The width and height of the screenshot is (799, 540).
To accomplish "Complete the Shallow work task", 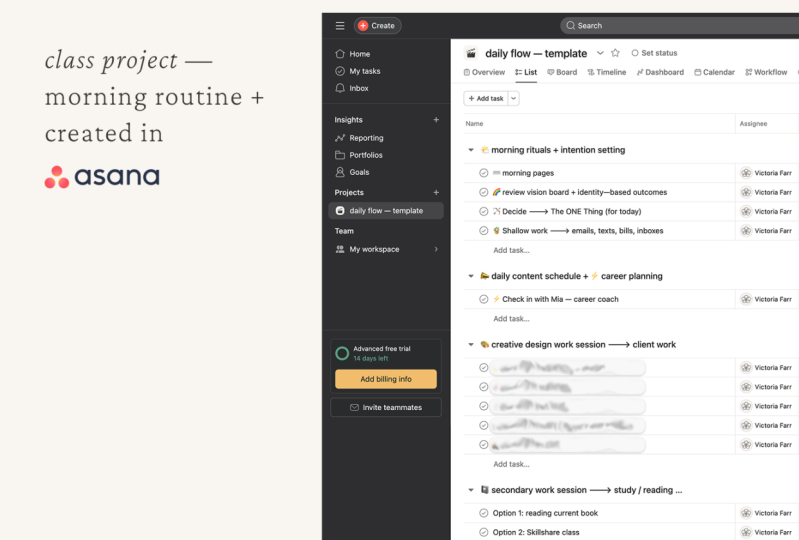I will (484, 231).
